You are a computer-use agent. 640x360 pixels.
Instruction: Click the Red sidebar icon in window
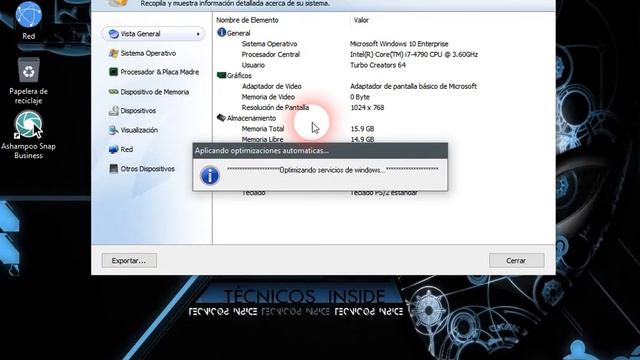(x=113, y=149)
